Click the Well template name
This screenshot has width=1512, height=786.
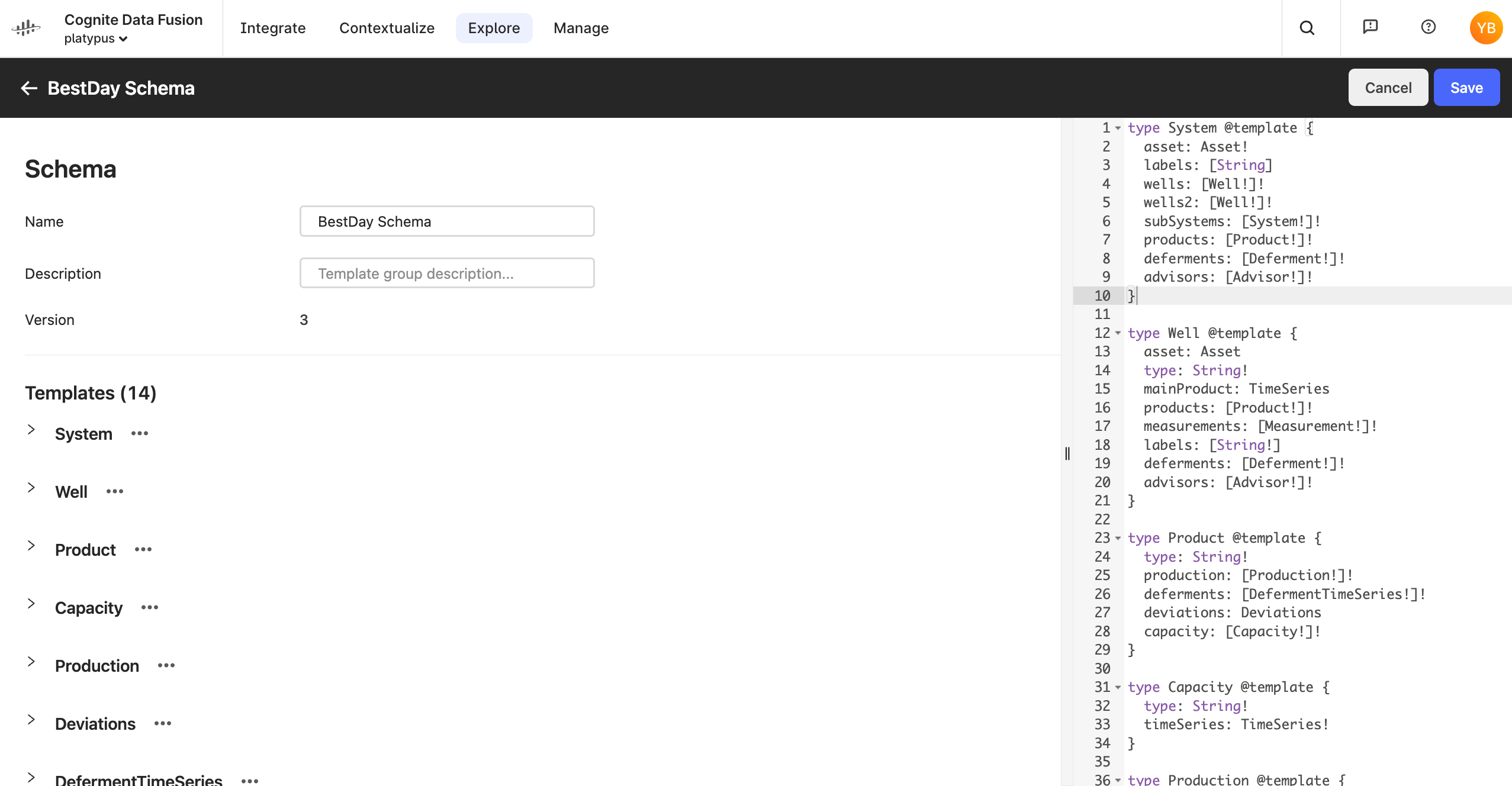pos(71,492)
